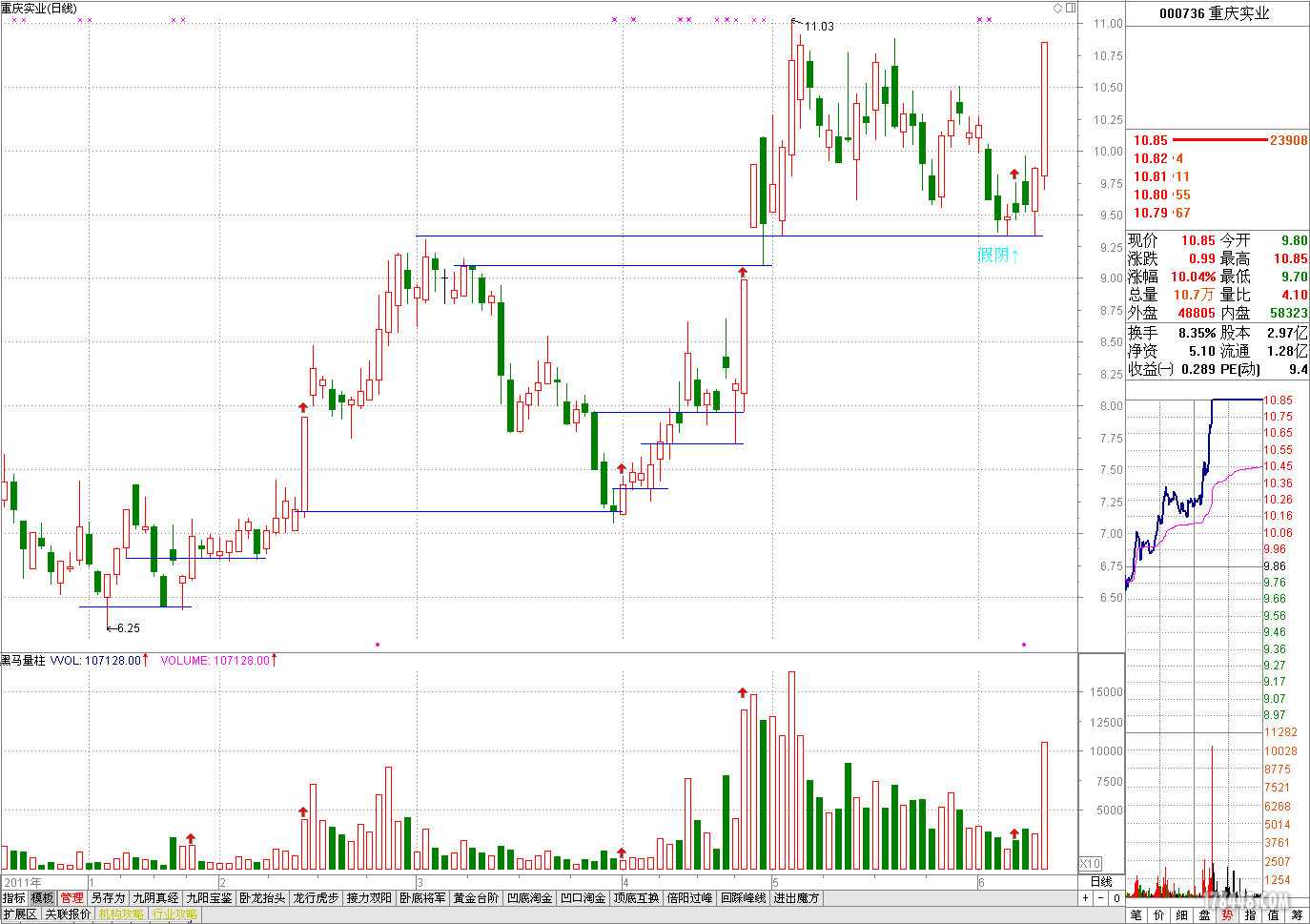Click the 黑马量柱 indicator name
The height and width of the screenshot is (924, 1310).
coord(23,660)
